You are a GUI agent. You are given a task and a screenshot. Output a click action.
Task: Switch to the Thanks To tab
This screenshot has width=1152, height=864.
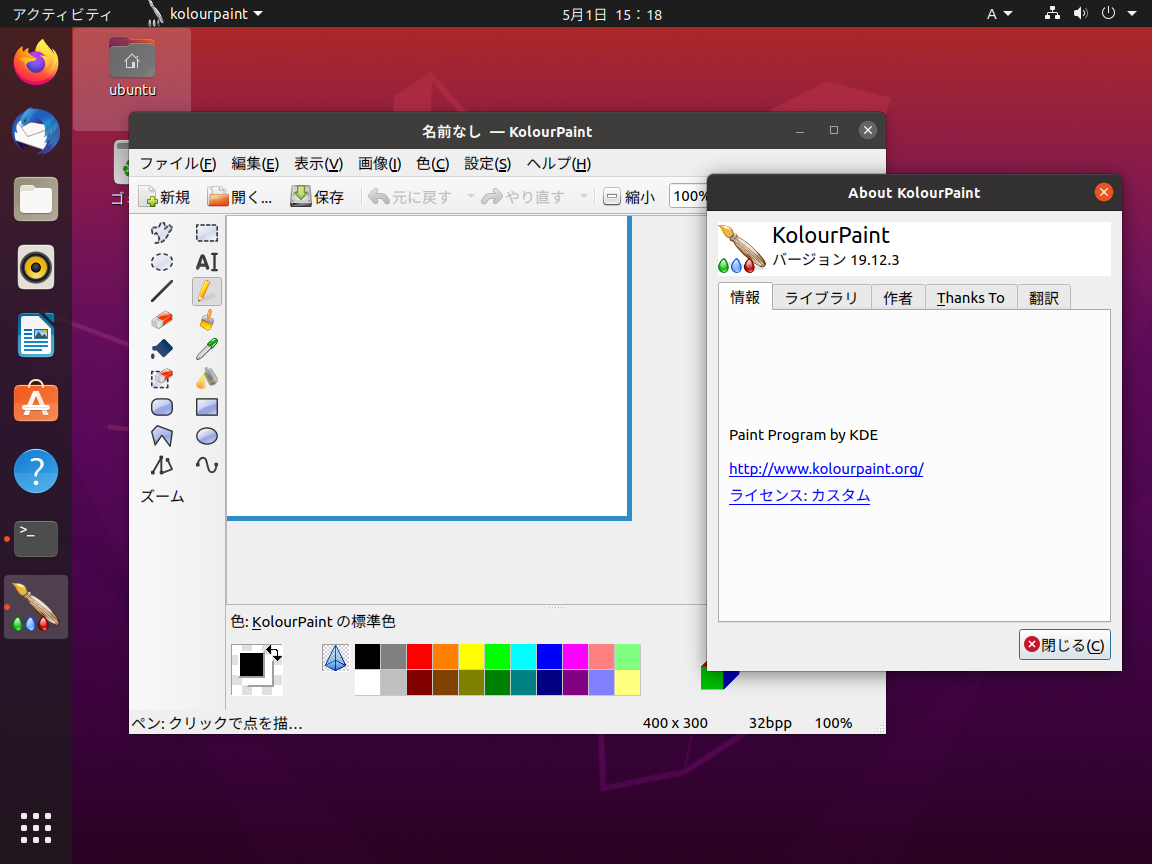tap(970, 297)
